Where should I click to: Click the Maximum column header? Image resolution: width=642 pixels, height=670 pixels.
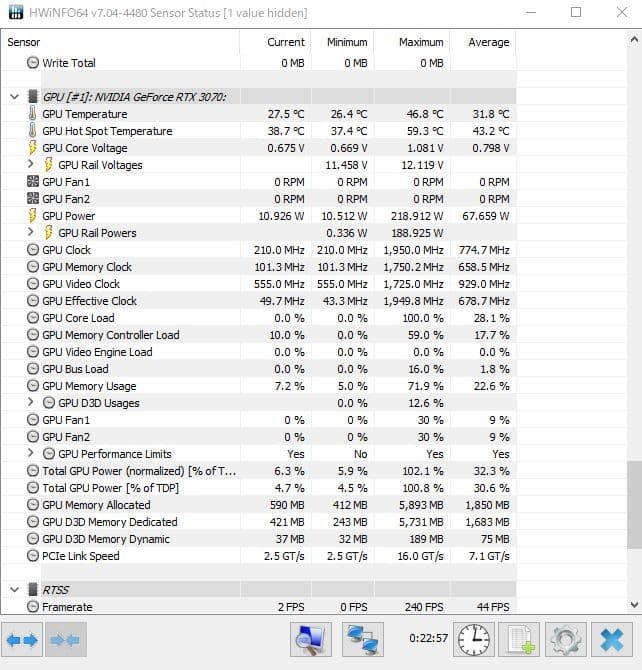[412, 42]
